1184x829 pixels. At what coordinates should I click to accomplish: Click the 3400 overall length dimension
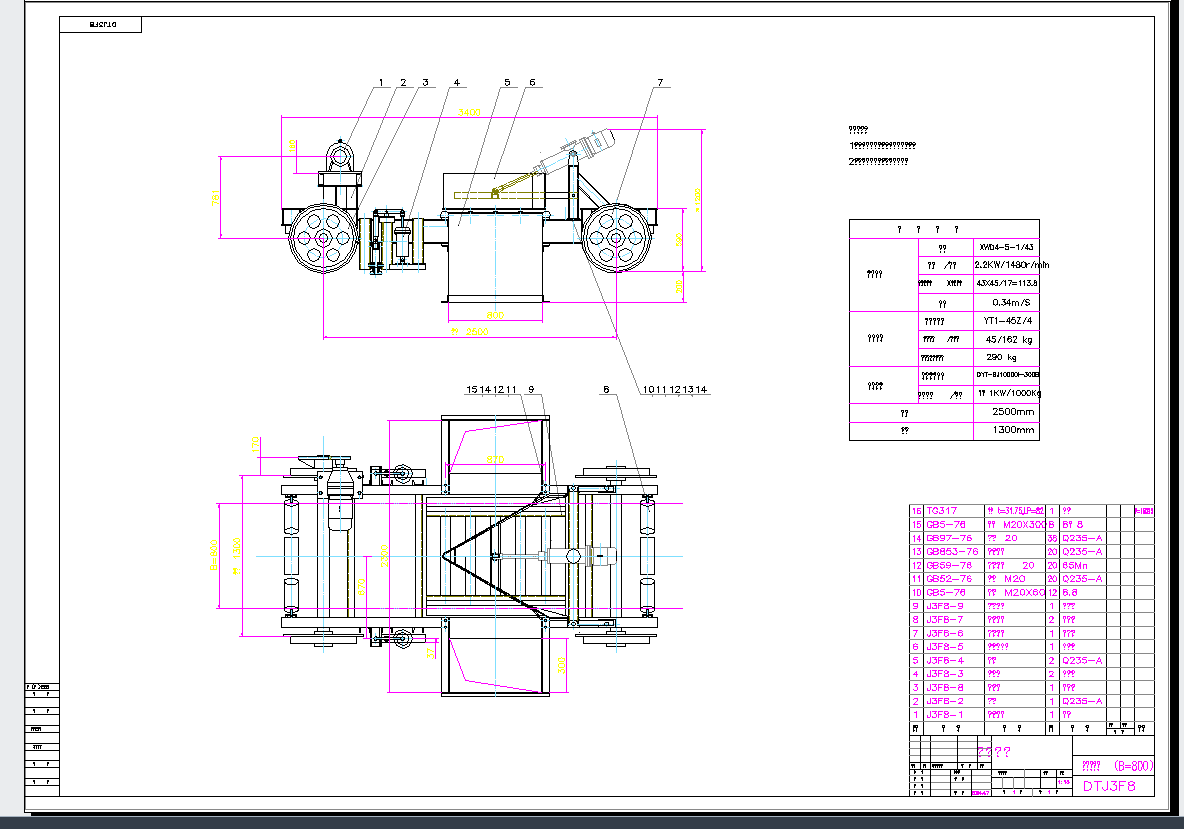[468, 113]
